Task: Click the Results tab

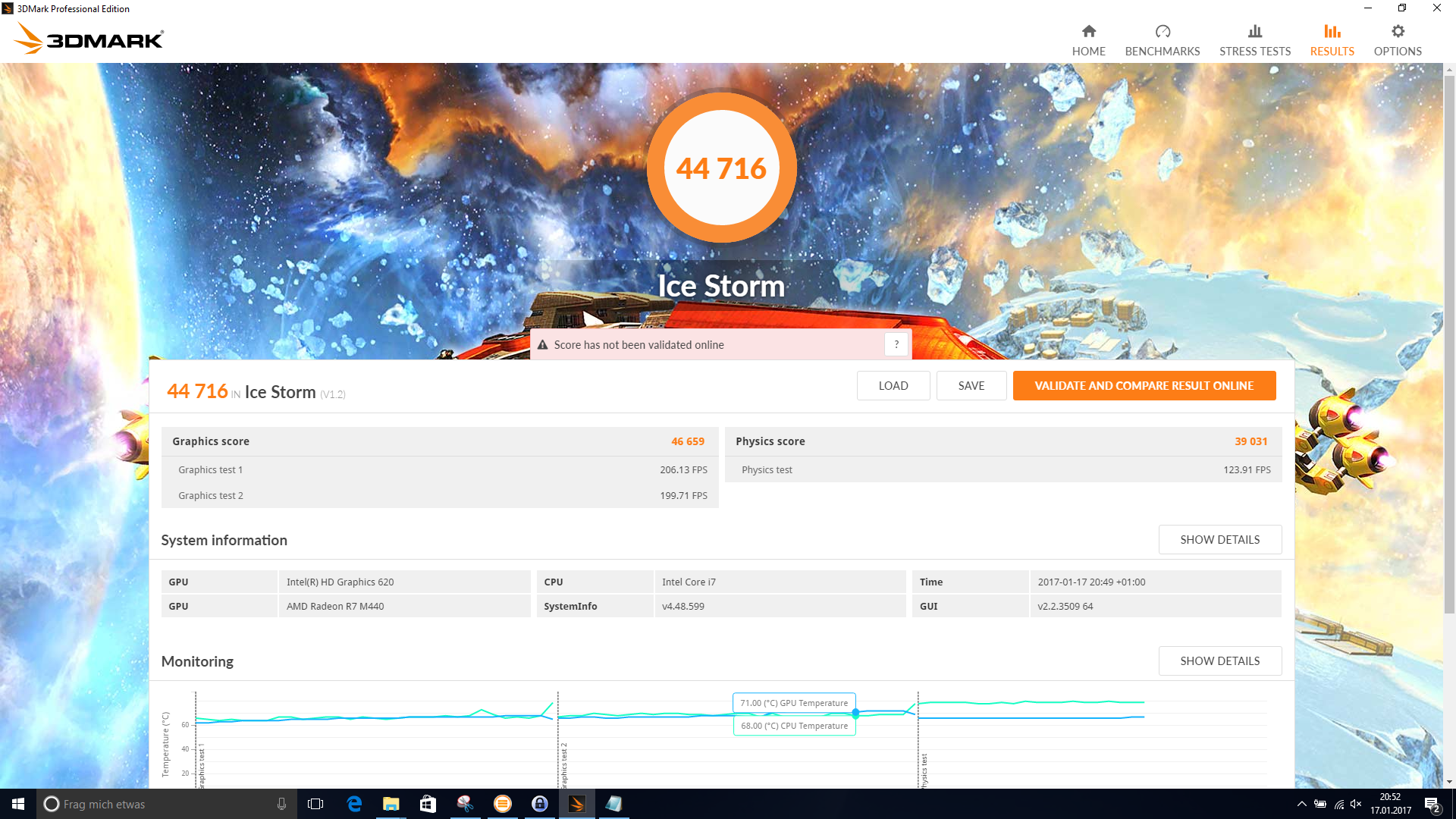Action: coord(1332,39)
